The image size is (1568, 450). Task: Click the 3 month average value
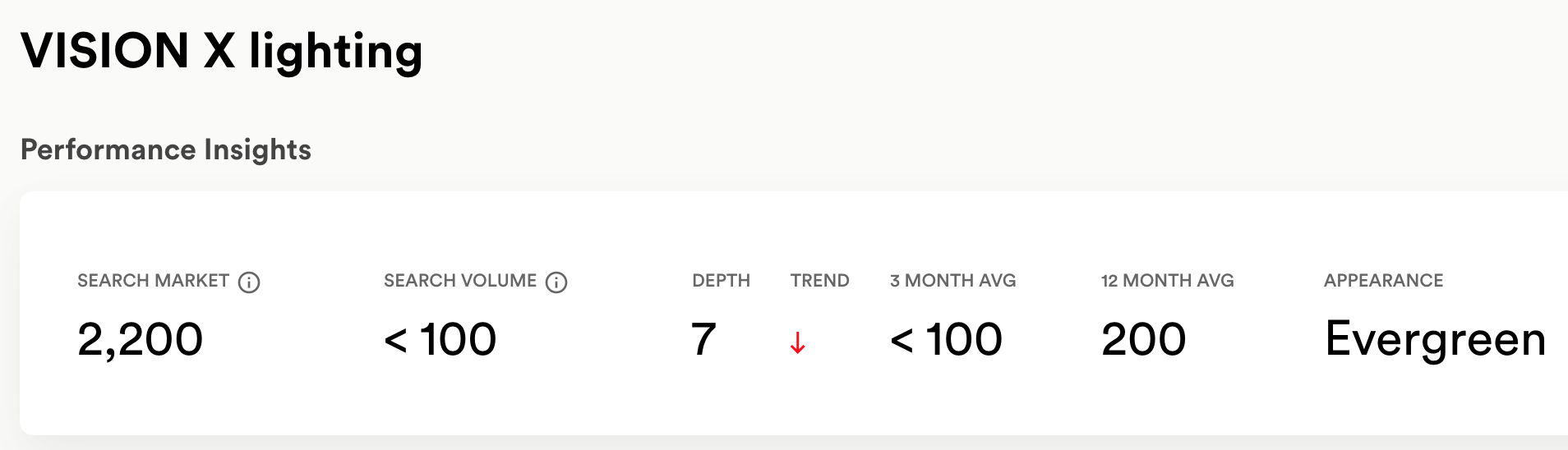947,339
